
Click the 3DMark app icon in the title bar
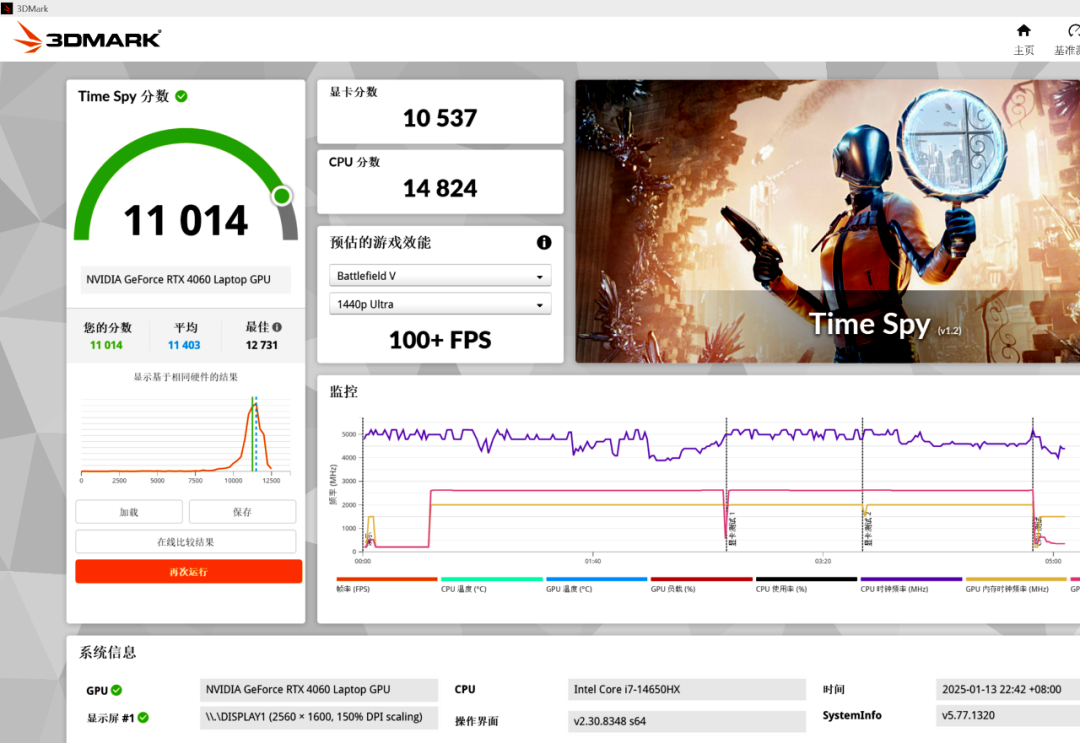pyautogui.click(x=7, y=8)
